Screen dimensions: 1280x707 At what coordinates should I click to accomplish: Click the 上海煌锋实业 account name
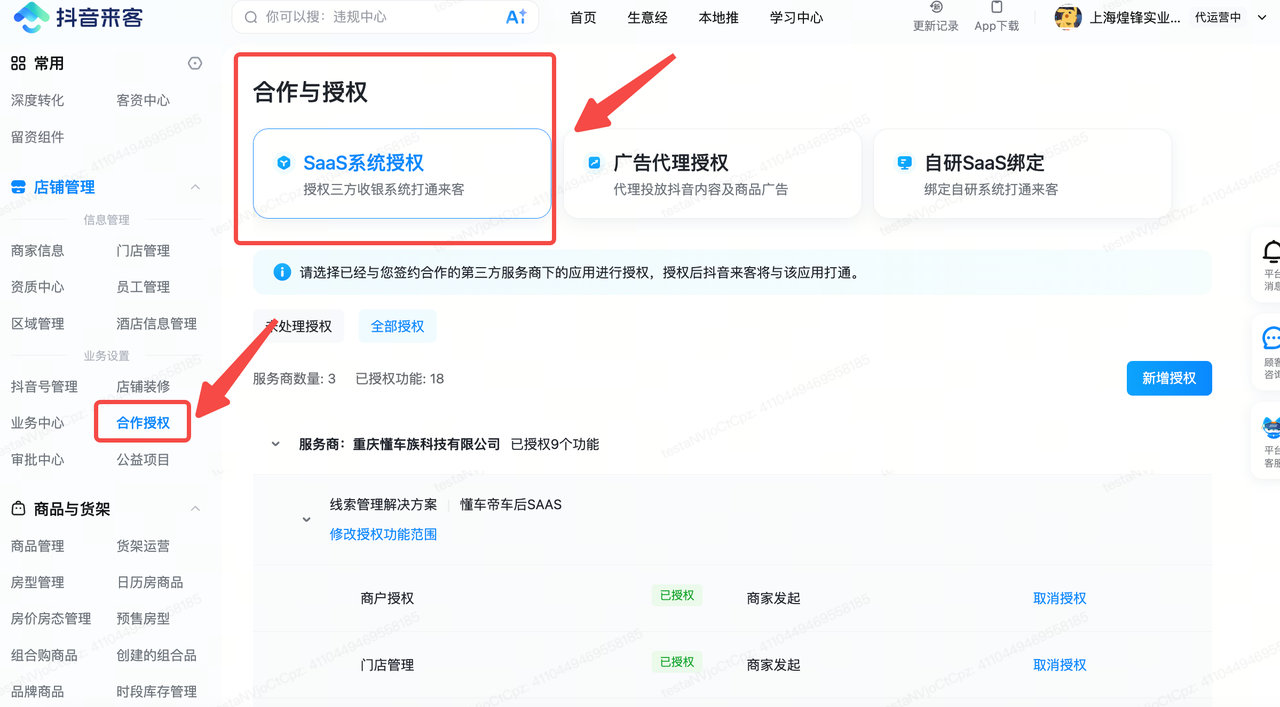pos(1137,17)
